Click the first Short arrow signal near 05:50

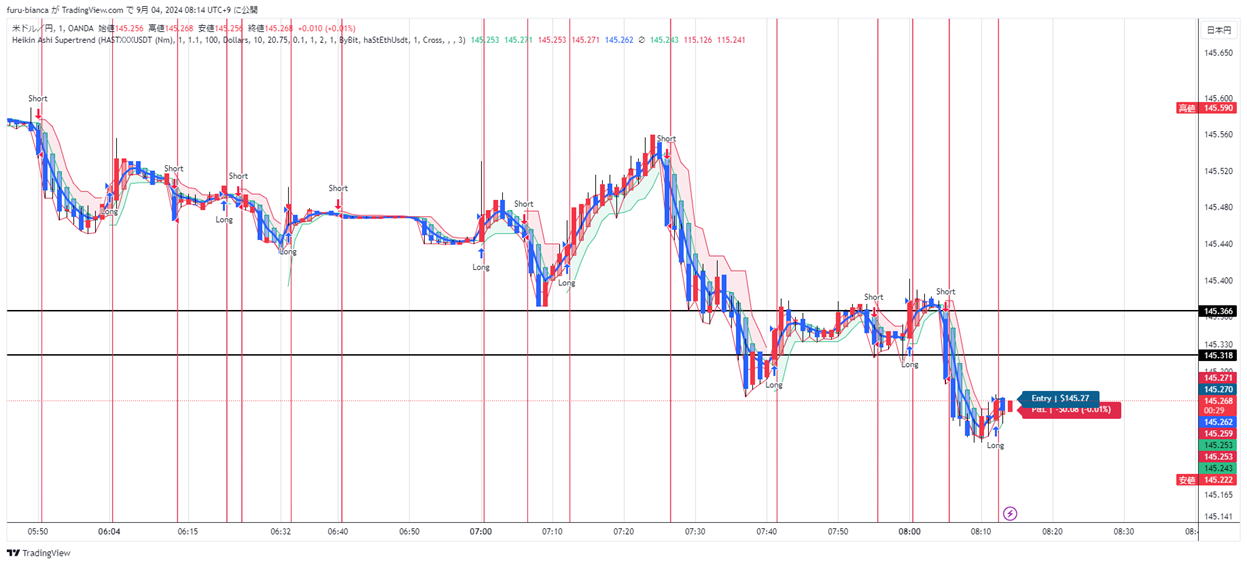38,112
